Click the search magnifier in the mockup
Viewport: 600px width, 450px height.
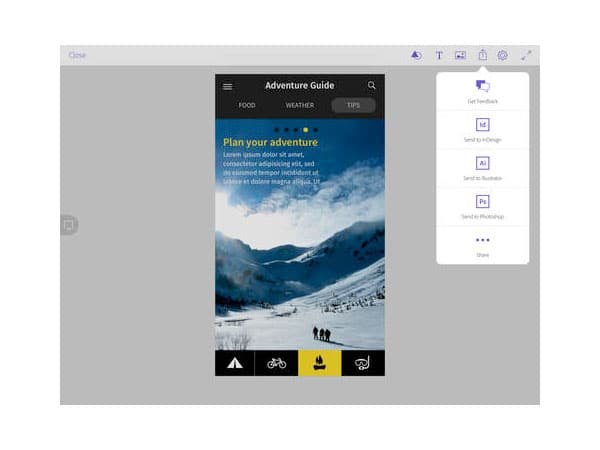pyautogui.click(x=372, y=86)
